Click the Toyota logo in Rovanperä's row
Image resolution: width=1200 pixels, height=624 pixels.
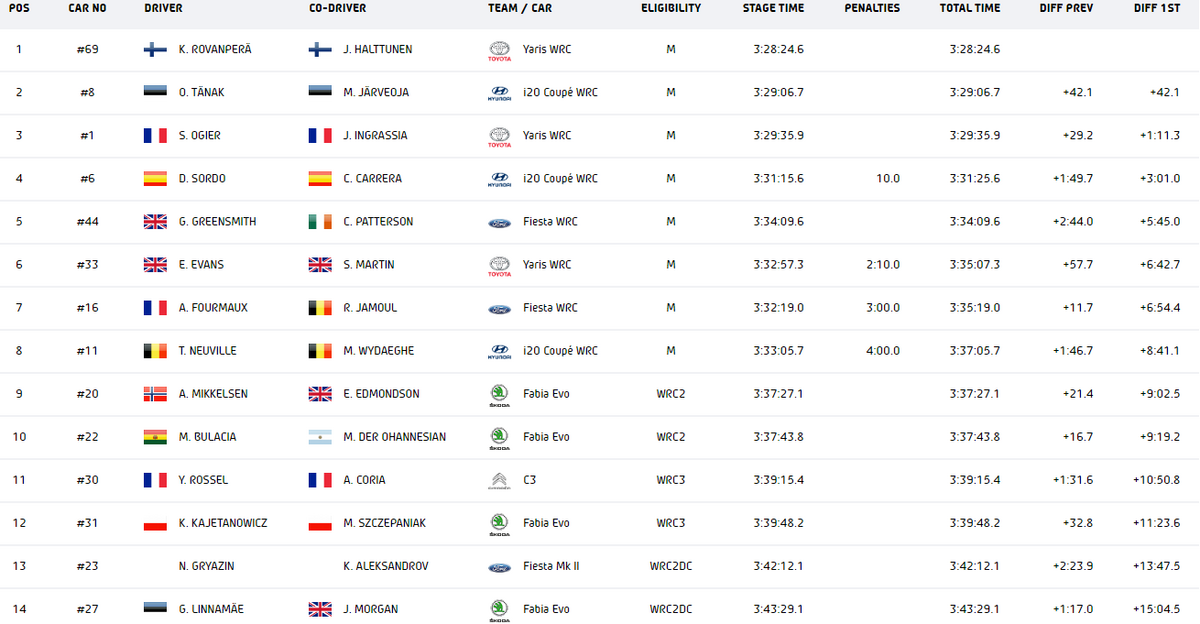pos(498,50)
